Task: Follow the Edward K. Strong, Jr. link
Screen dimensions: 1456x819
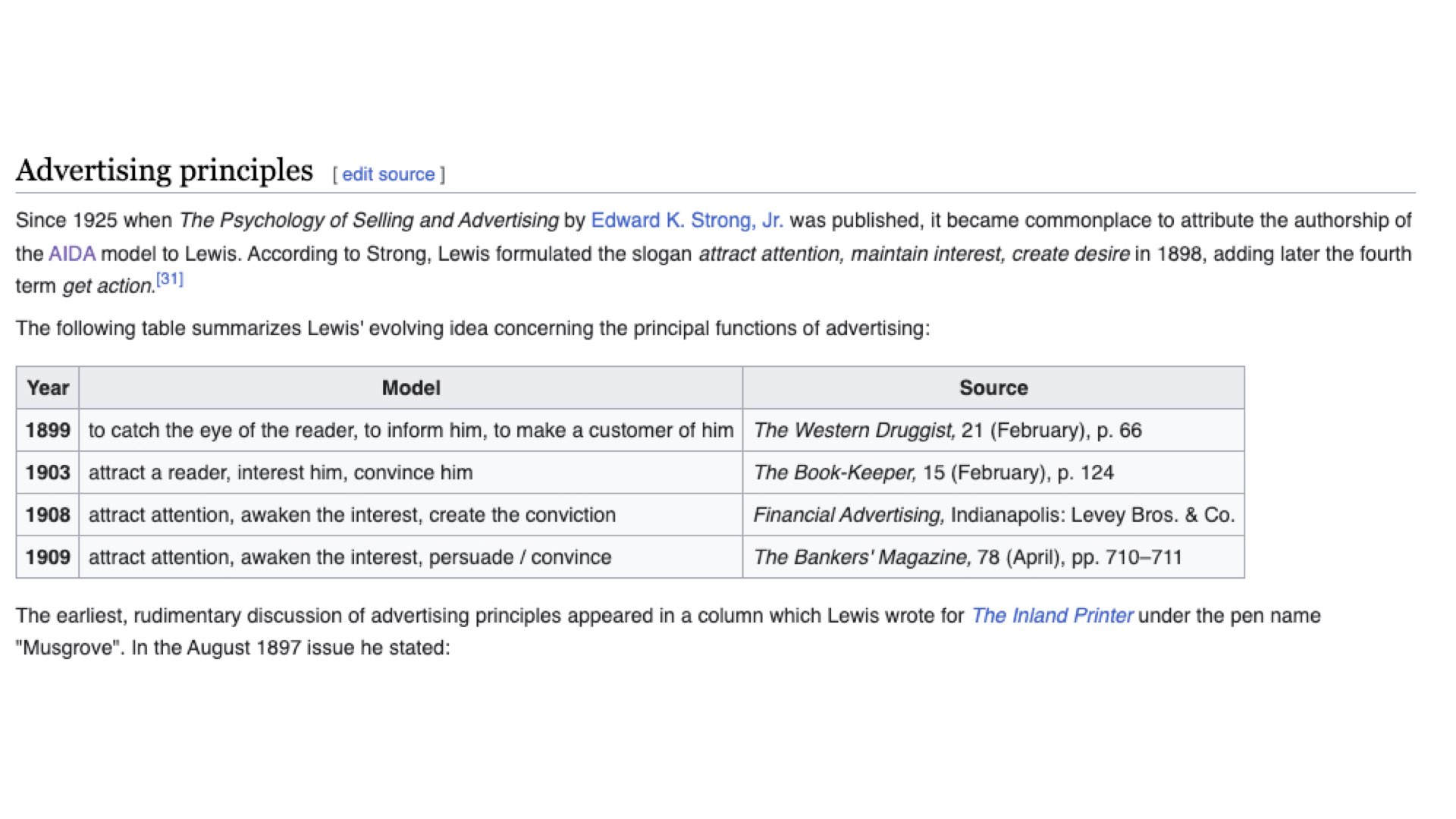Action: tap(687, 220)
